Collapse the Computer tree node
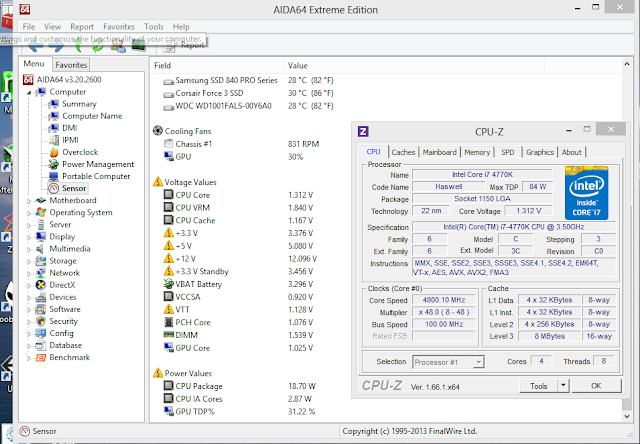640x444 pixels. pos(29,93)
